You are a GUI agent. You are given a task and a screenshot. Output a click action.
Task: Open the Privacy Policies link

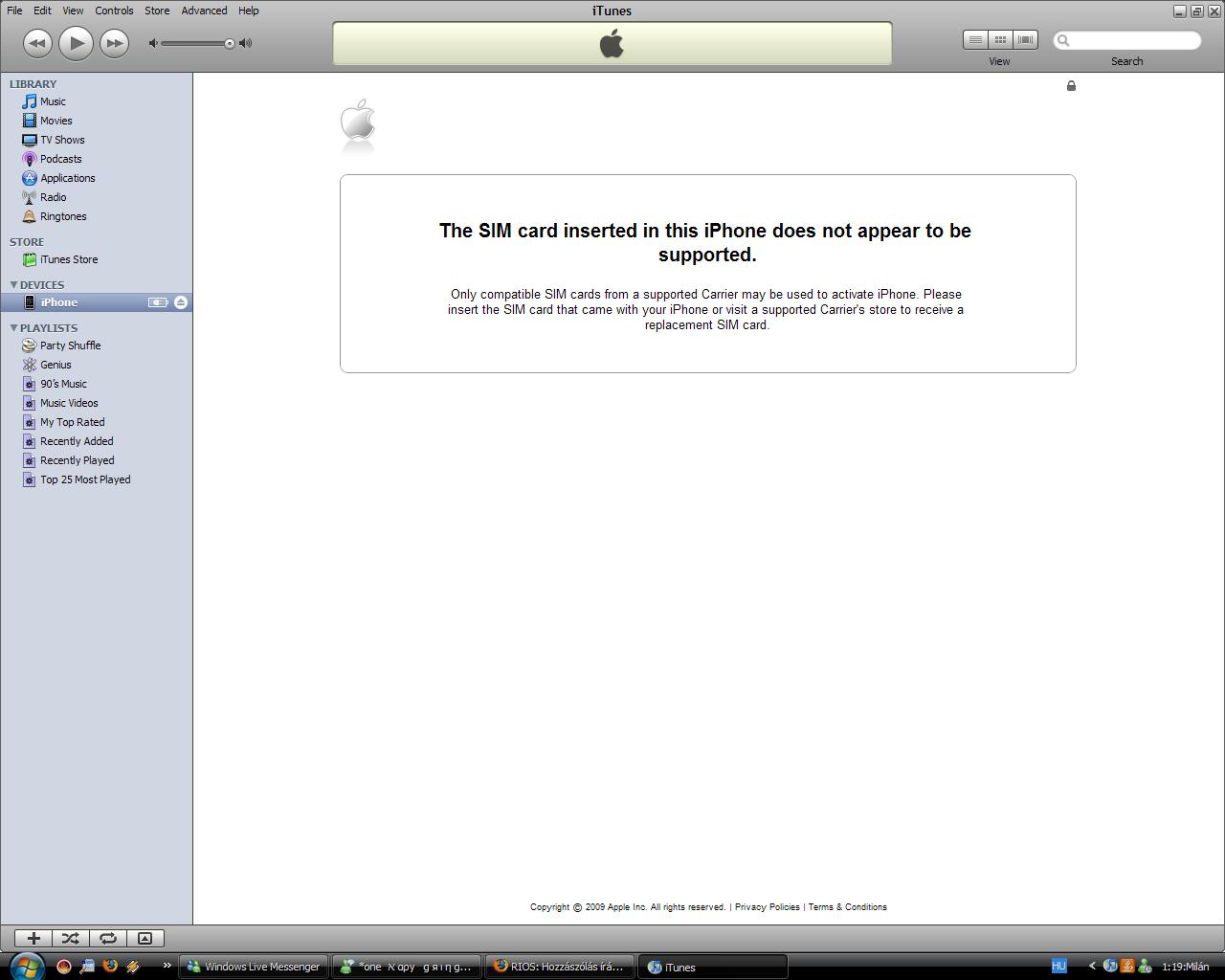[767, 907]
